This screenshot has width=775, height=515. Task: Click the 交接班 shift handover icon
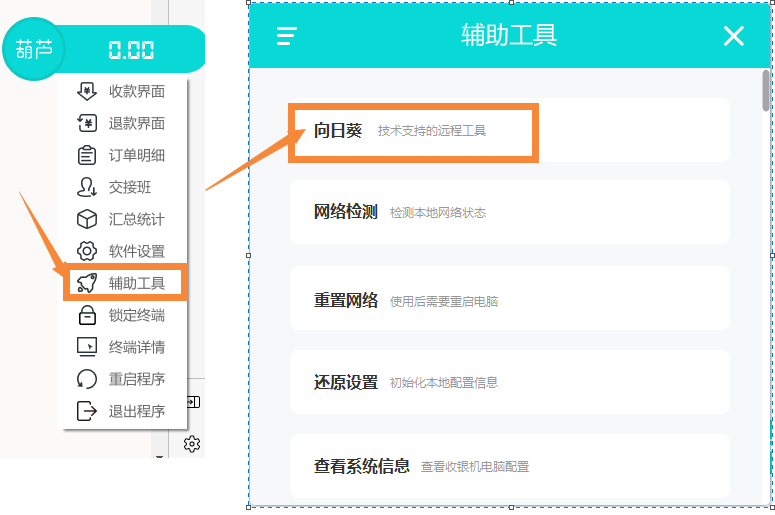(x=87, y=187)
